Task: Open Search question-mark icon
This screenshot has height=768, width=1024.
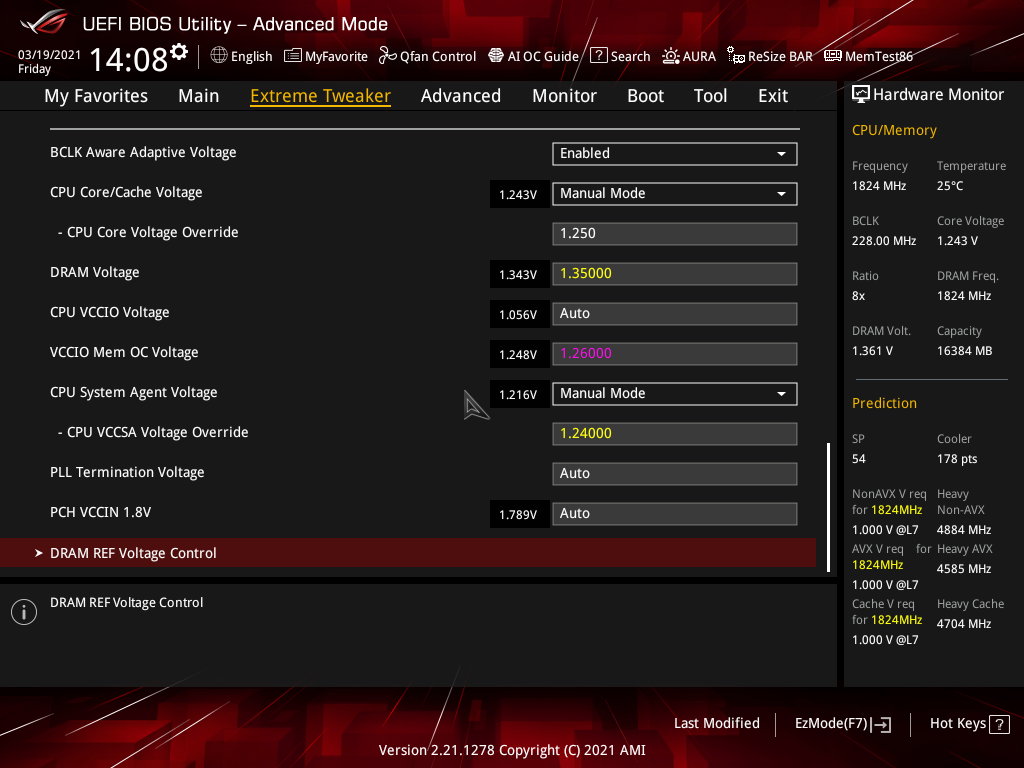Action: point(598,56)
